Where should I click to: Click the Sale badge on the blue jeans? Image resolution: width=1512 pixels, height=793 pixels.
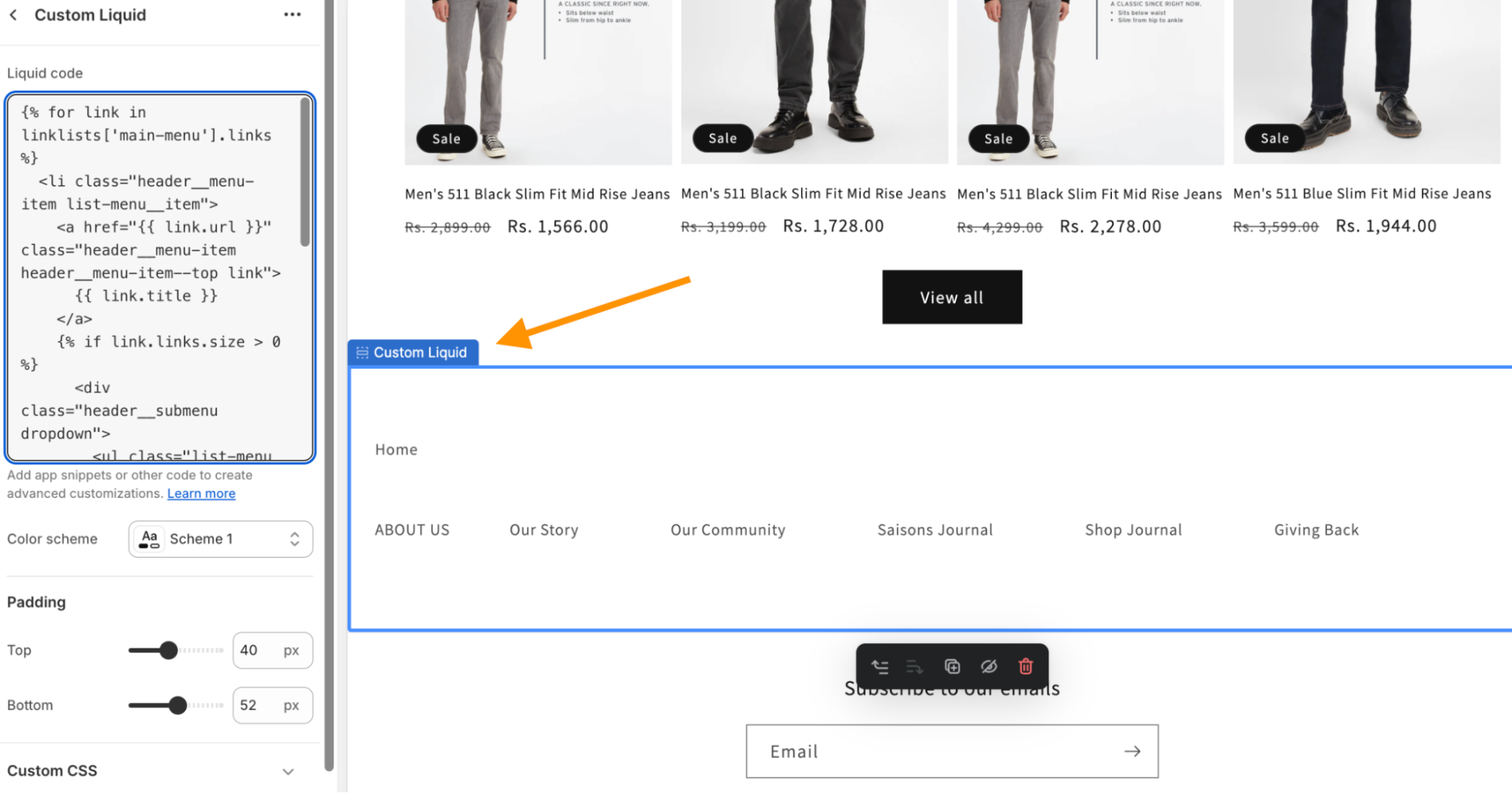(1274, 138)
